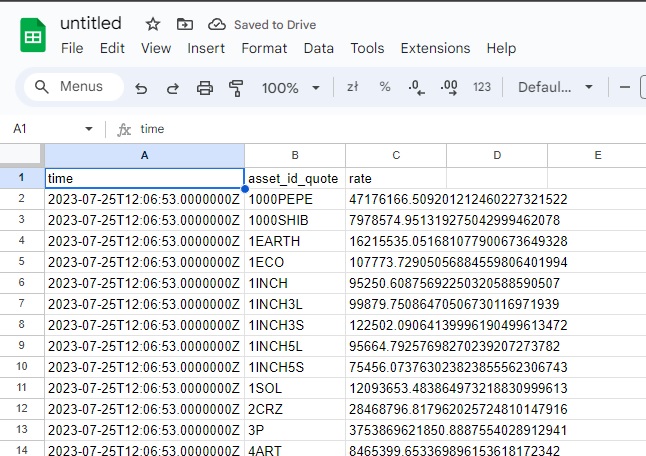646x456 pixels.
Task: Open the 100% zoom dropdown
Action: tap(290, 88)
